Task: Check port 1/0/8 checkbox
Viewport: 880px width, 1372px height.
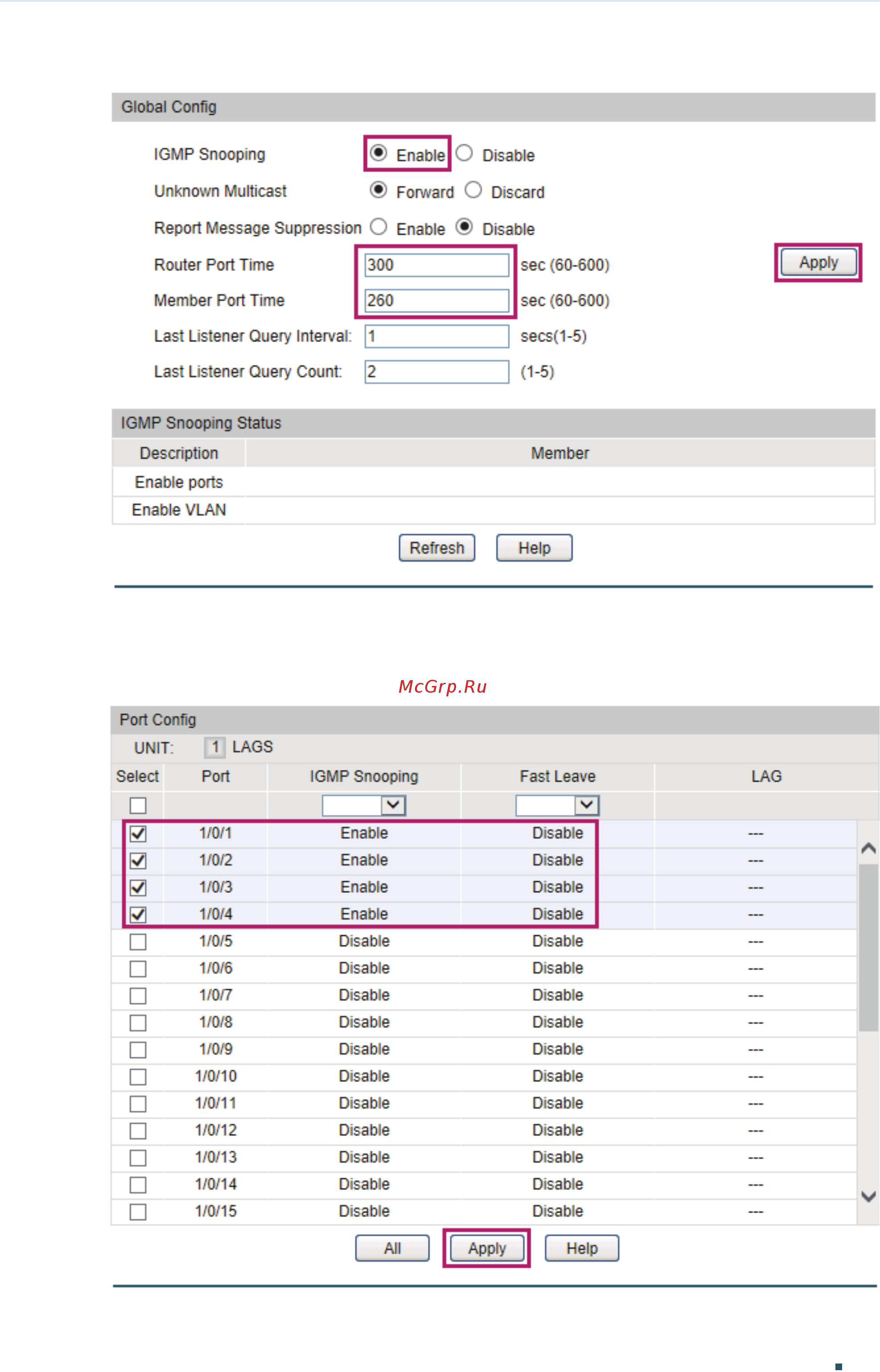Action: click(x=138, y=1022)
